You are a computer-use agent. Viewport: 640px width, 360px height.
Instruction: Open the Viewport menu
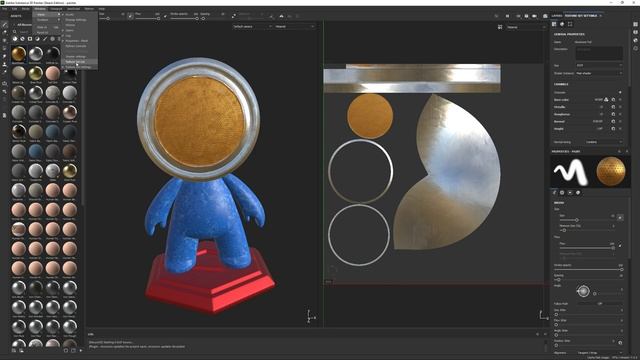(x=56, y=9)
